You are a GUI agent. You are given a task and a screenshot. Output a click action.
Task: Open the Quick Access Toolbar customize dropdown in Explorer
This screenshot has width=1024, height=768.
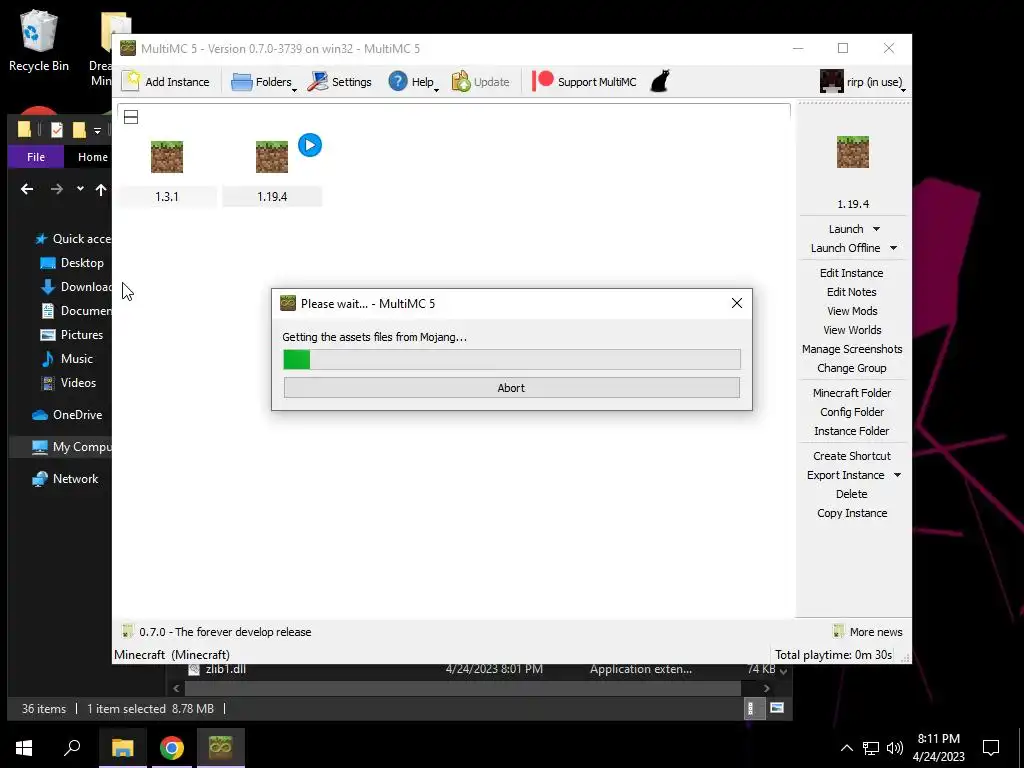click(97, 131)
